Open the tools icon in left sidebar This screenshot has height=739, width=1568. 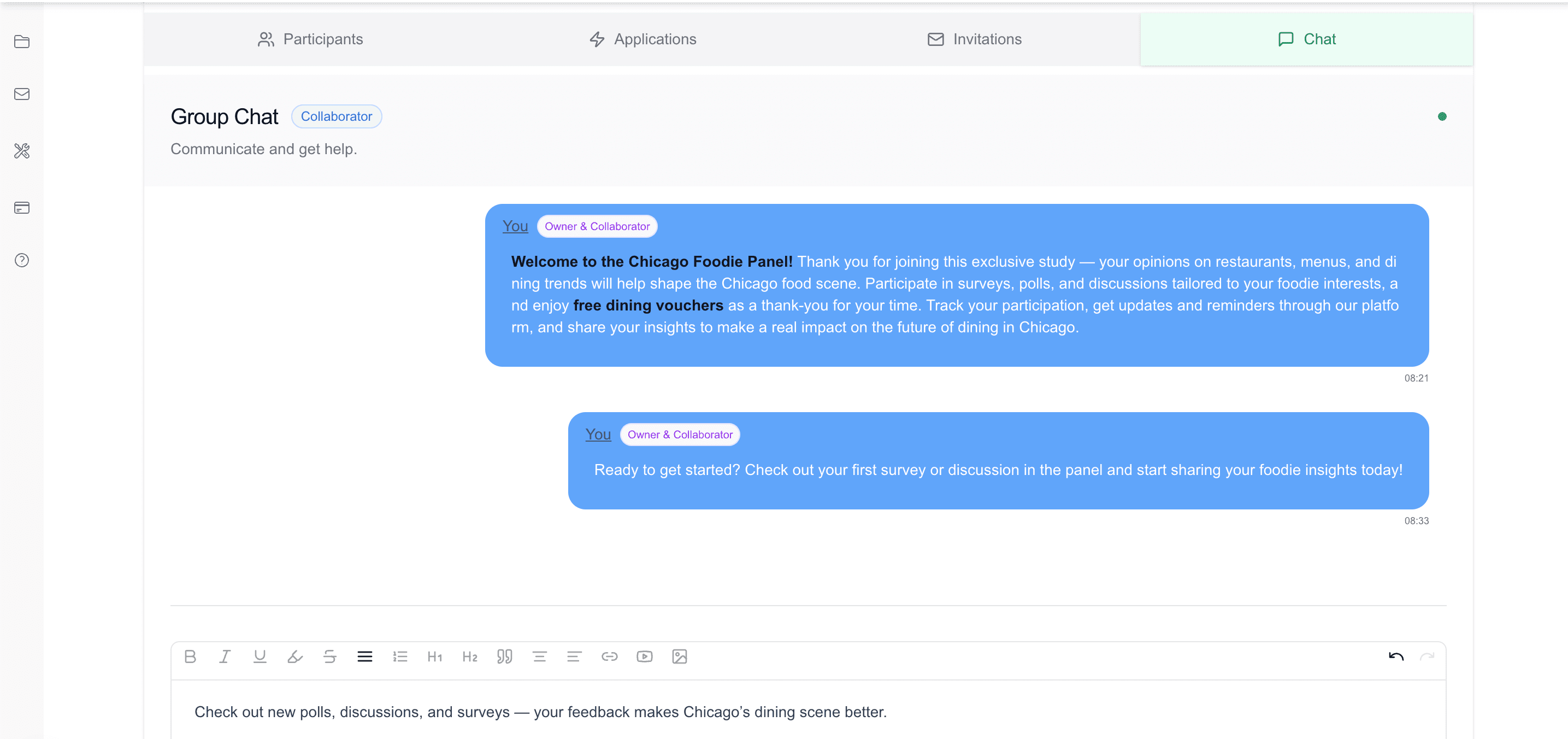coord(22,150)
